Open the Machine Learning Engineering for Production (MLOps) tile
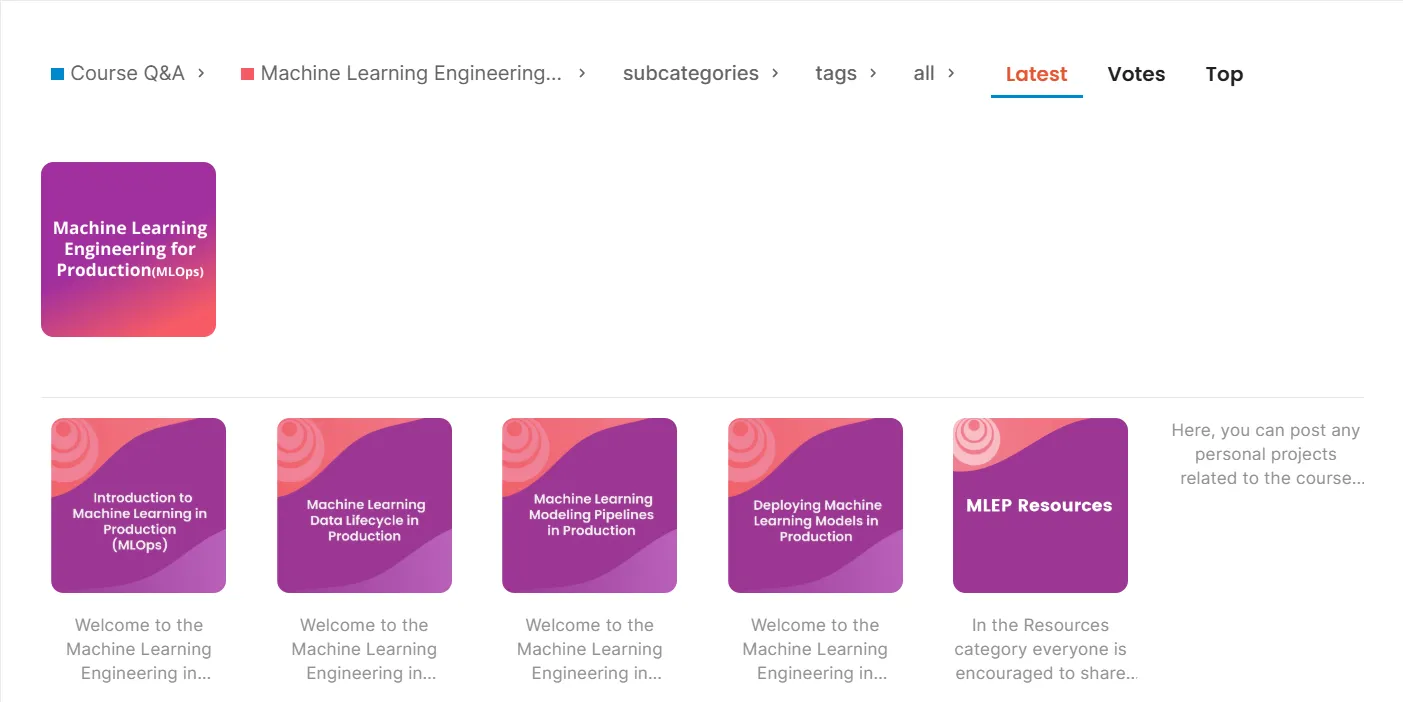Image resolution: width=1403 pixels, height=702 pixels. click(x=128, y=249)
